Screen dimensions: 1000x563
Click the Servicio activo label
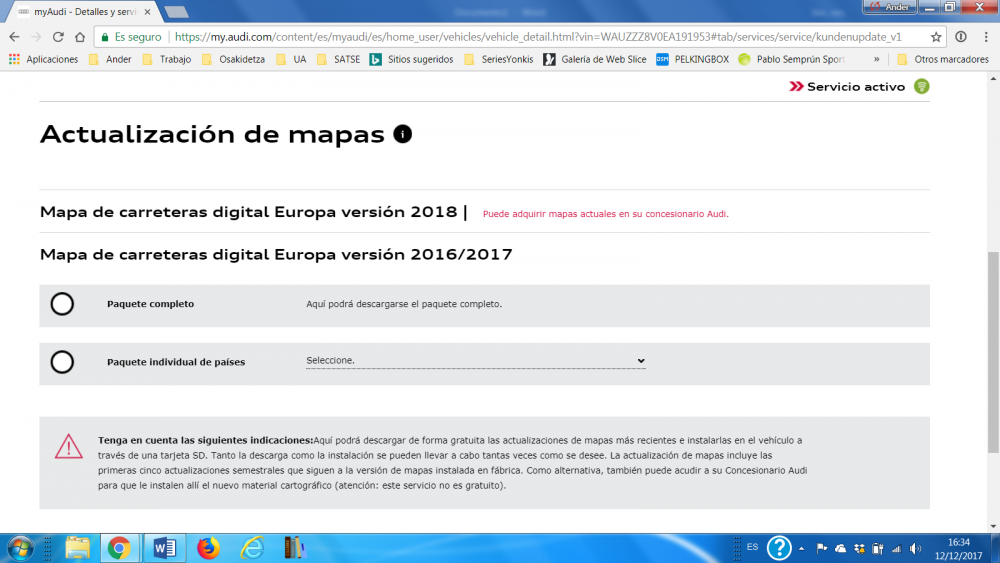tap(856, 87)
